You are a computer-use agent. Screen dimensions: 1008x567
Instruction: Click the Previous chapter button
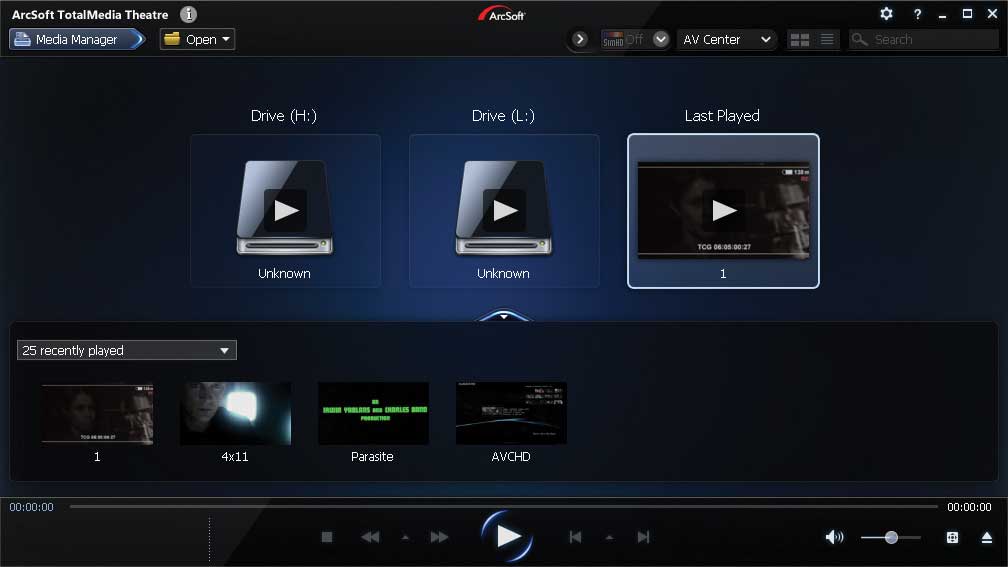[575, 537]
